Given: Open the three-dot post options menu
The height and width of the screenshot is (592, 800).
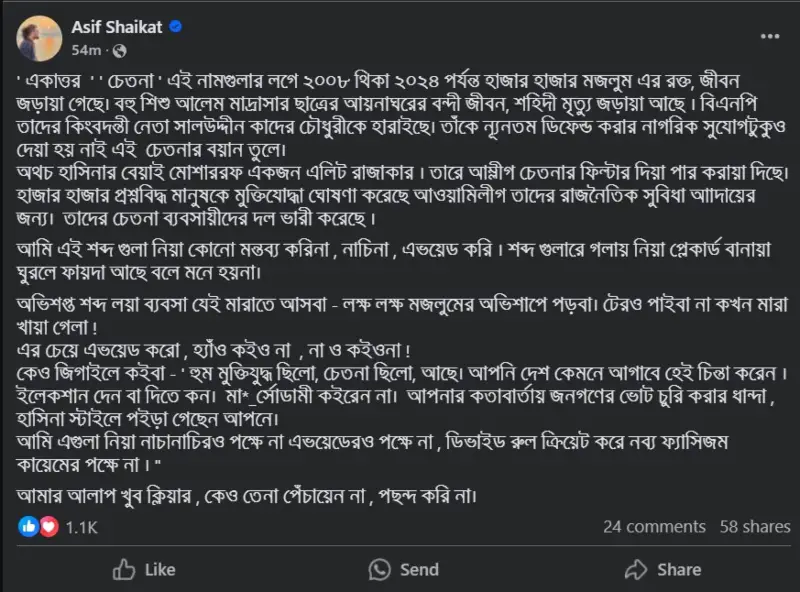Looking at the screenshot, I should click(x=769, y=36).
